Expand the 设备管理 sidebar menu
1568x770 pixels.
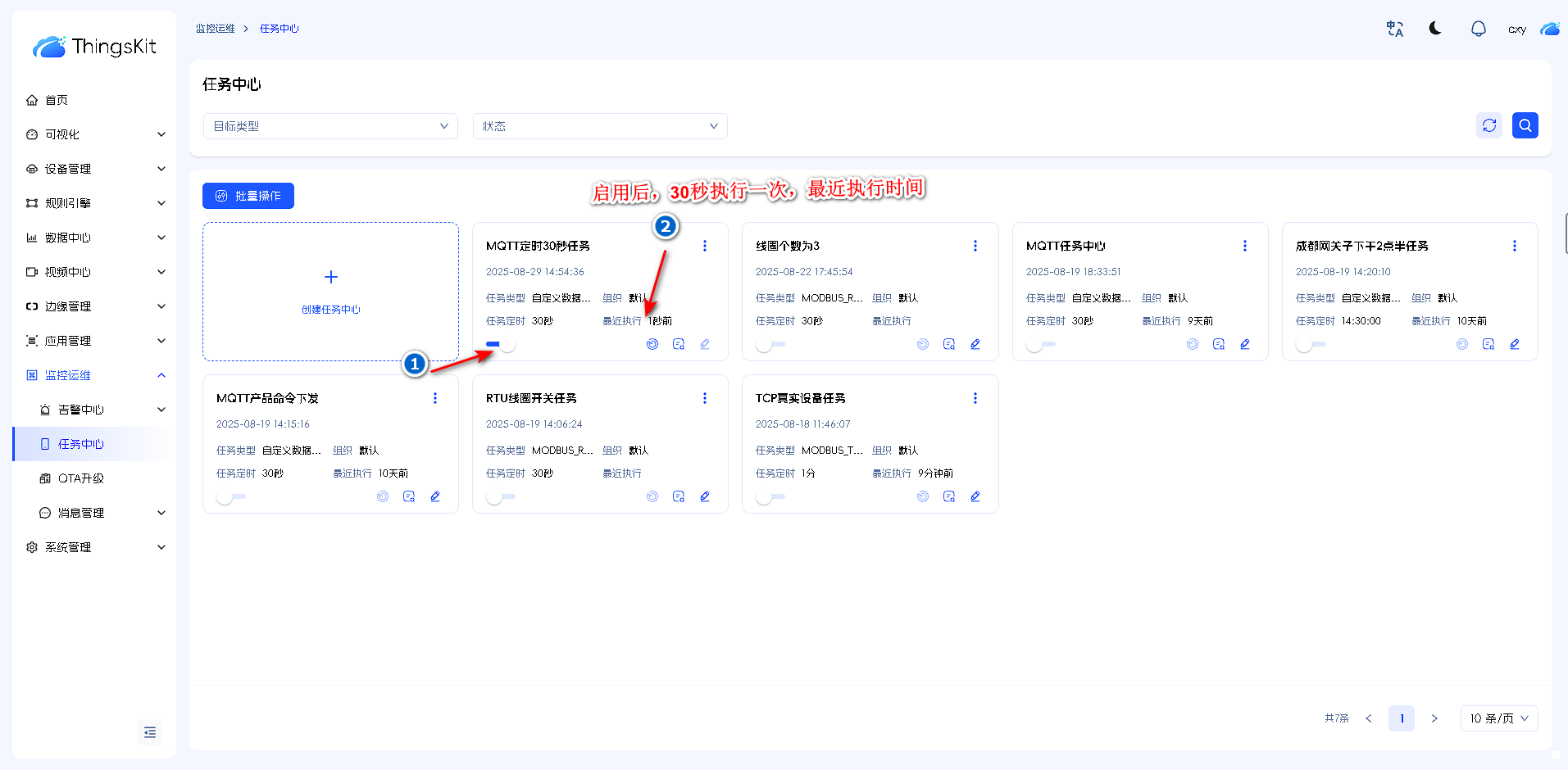coord(95,169)
